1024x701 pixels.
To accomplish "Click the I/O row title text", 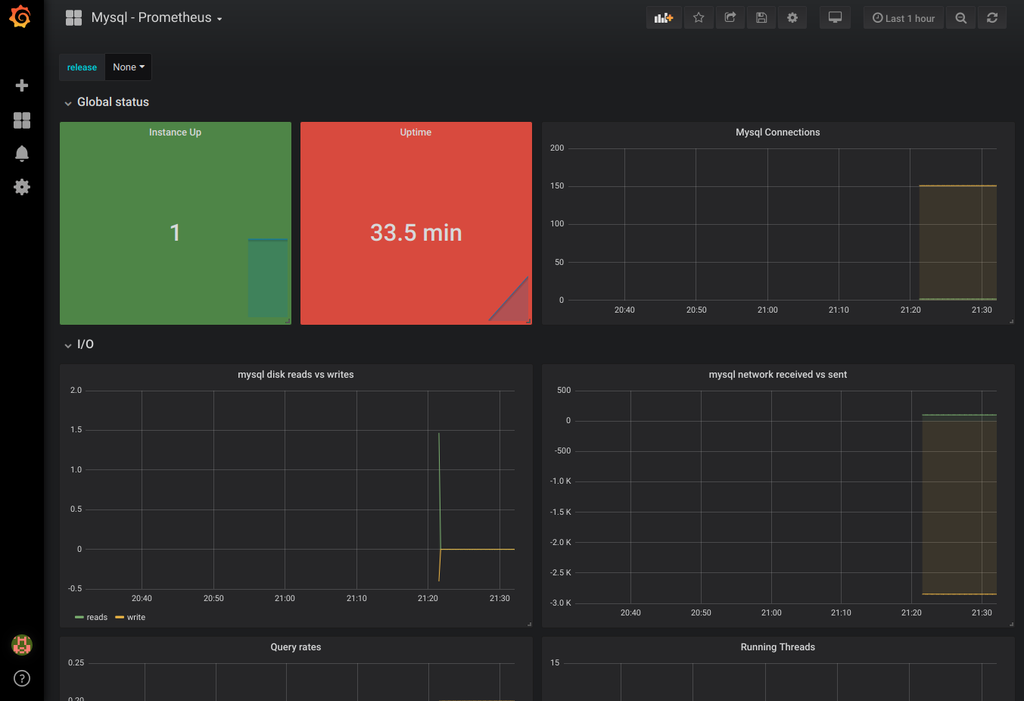I will point(86,344).
